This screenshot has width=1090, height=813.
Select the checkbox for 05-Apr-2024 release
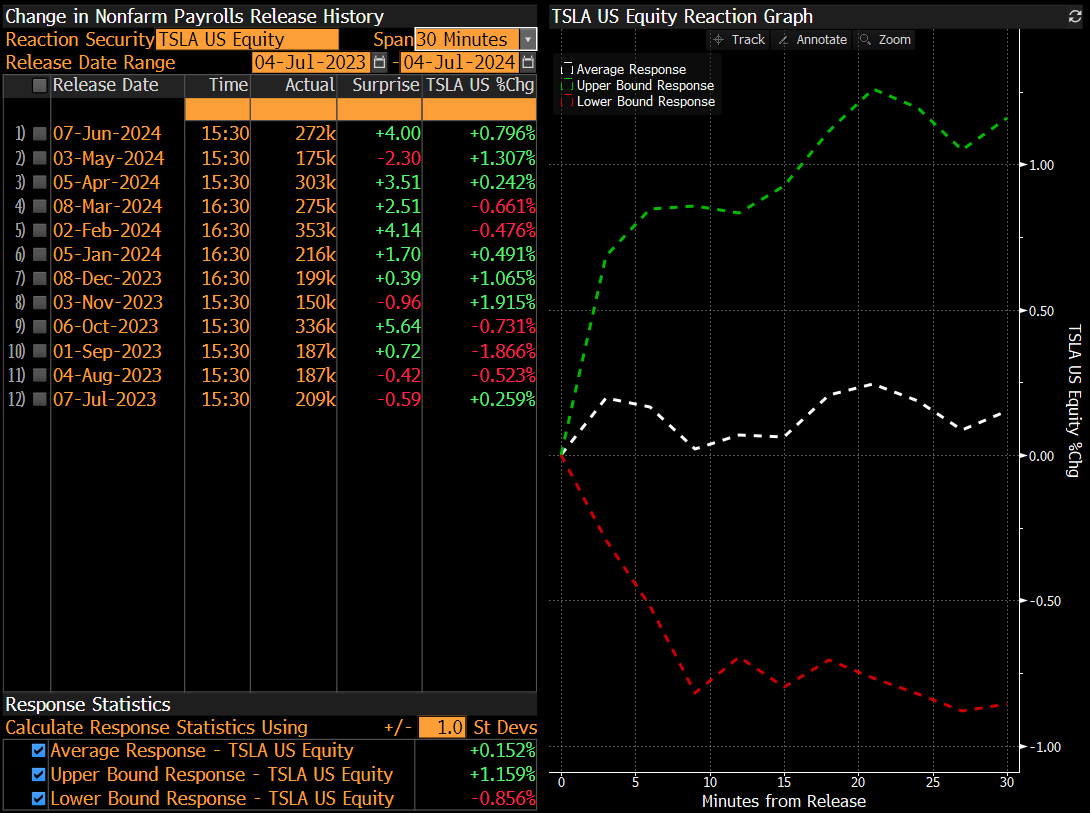coord(40,182)
